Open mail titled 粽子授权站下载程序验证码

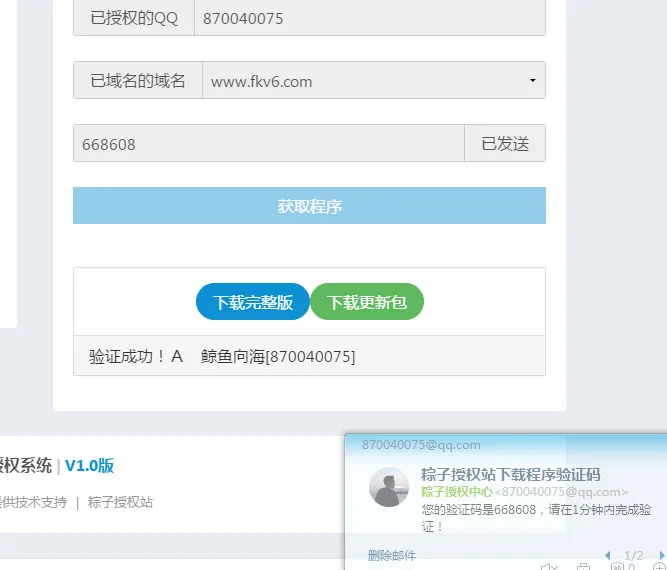[510, 474]
